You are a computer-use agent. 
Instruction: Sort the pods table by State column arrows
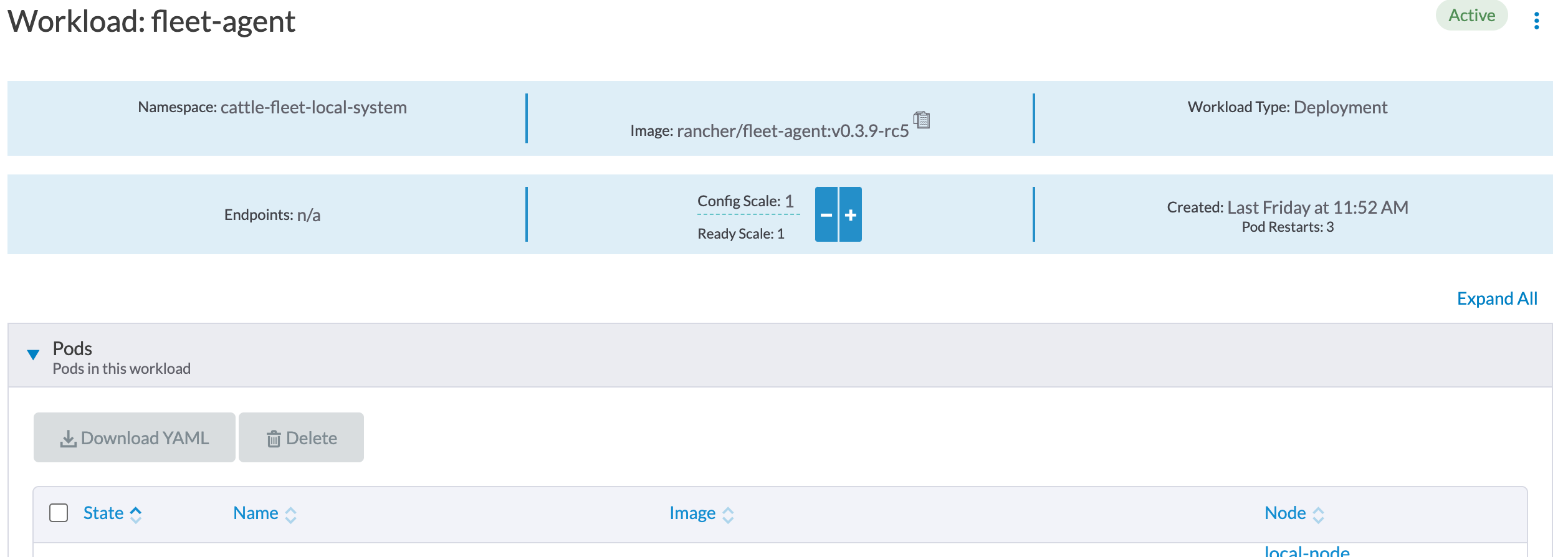[x=137, y=513]
